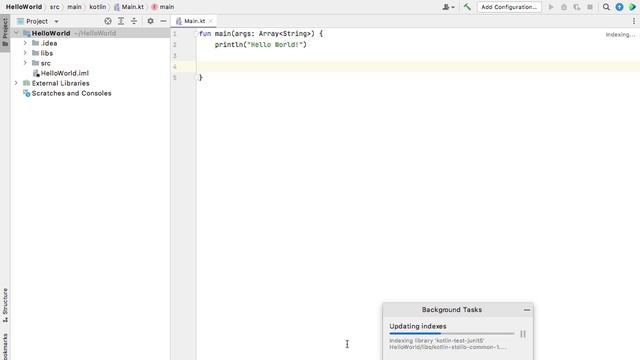The height and width of the screenshot is (360, 640).
Task: Click the JetBrains Toolbox icon at top right
Action: coord(632,7)
